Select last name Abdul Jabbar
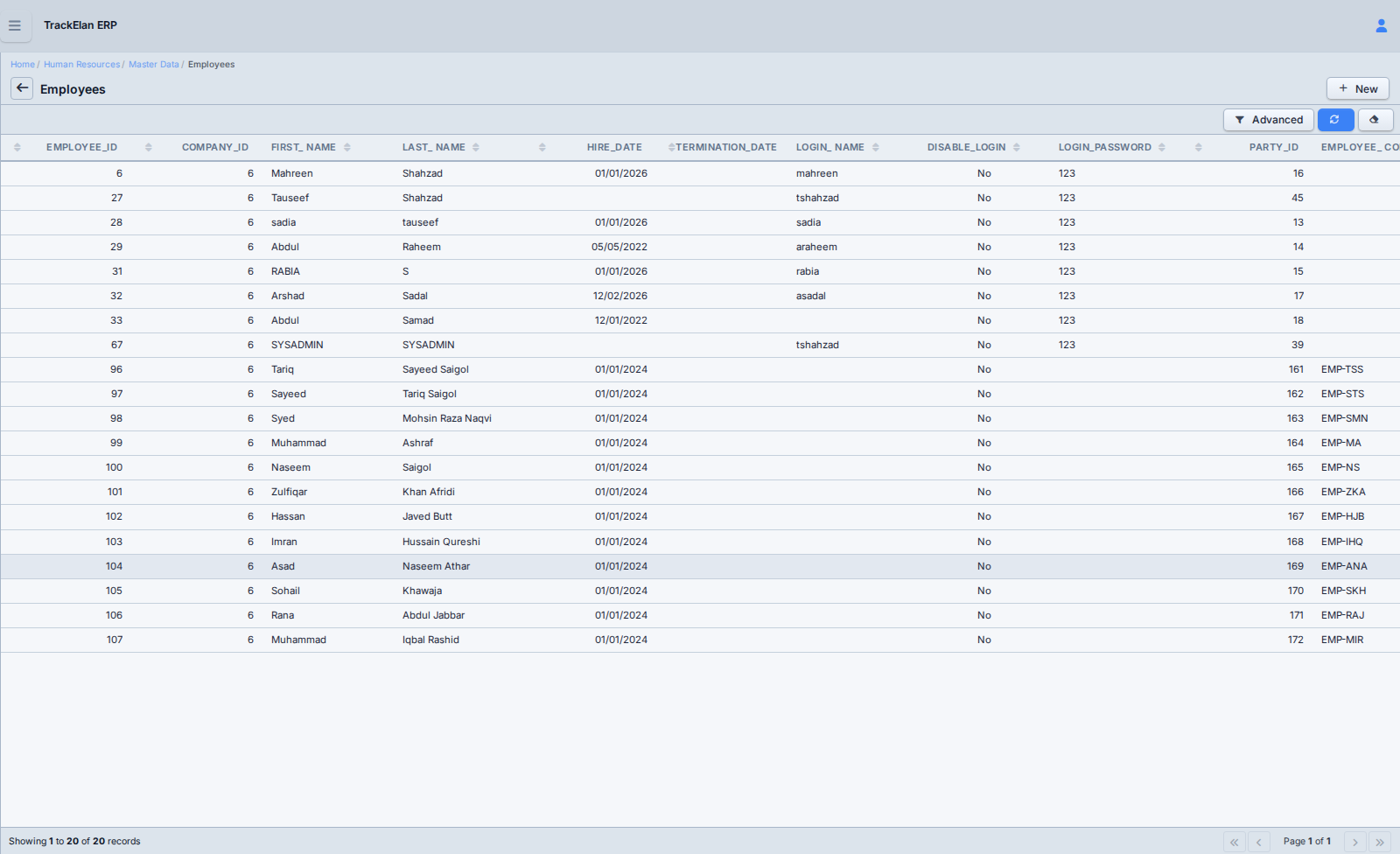The image size is (1400, 854). 433,615
